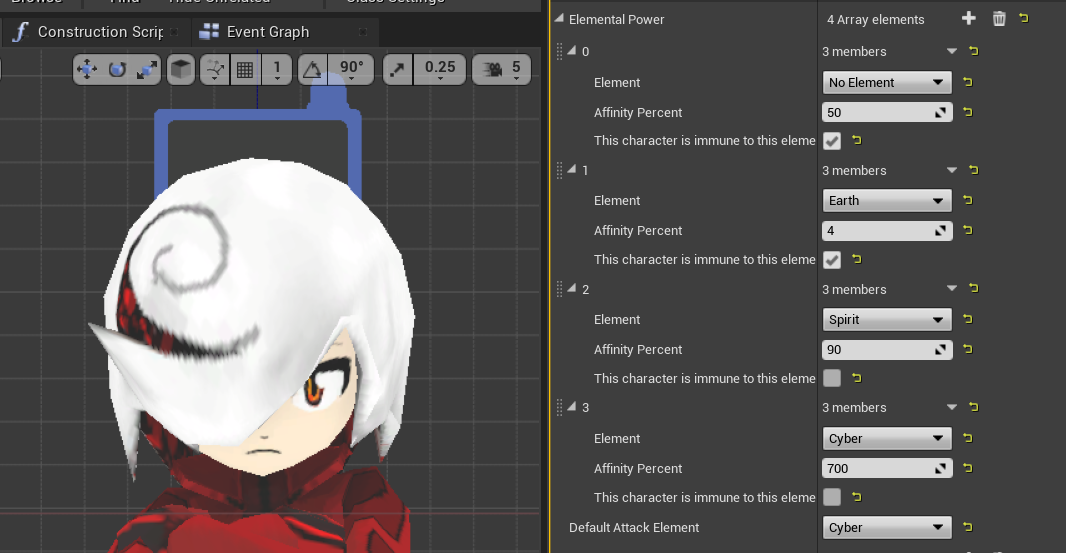
Task: Reset Default Attack Element to default
Action: coord(968,527)
